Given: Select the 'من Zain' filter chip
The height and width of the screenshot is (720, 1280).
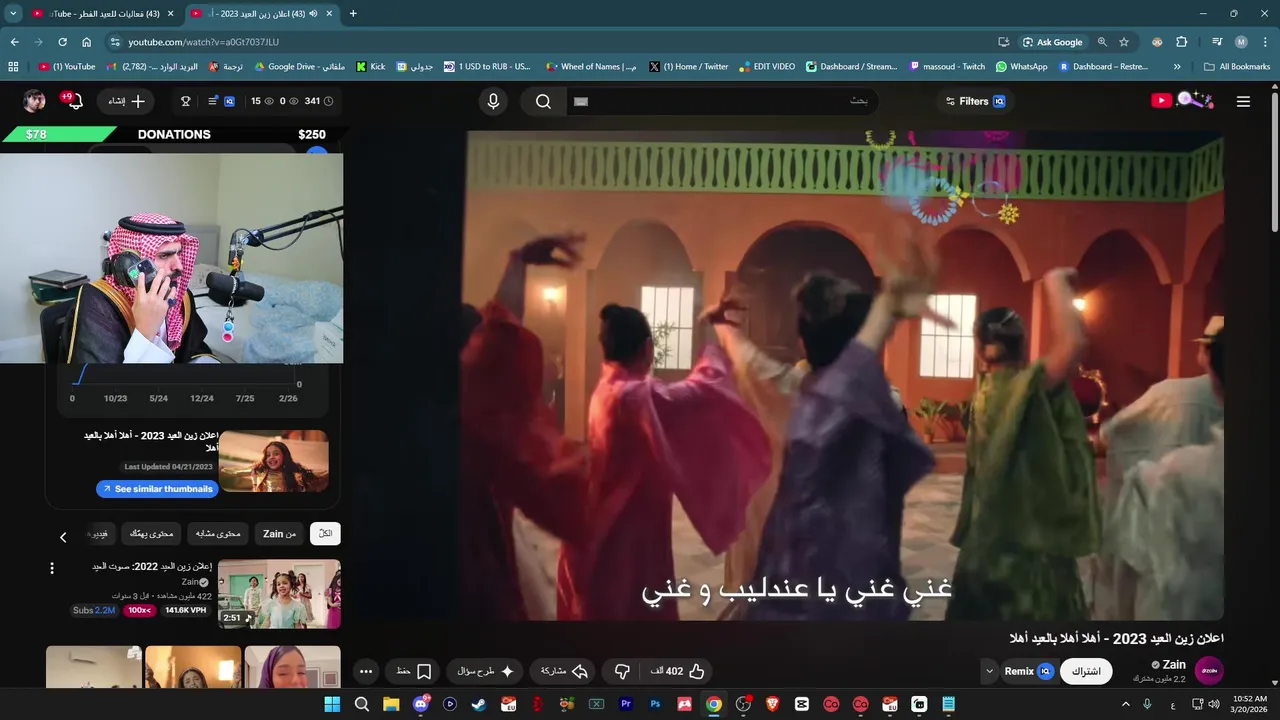Looking at the screenshot, I should [279, 534].
